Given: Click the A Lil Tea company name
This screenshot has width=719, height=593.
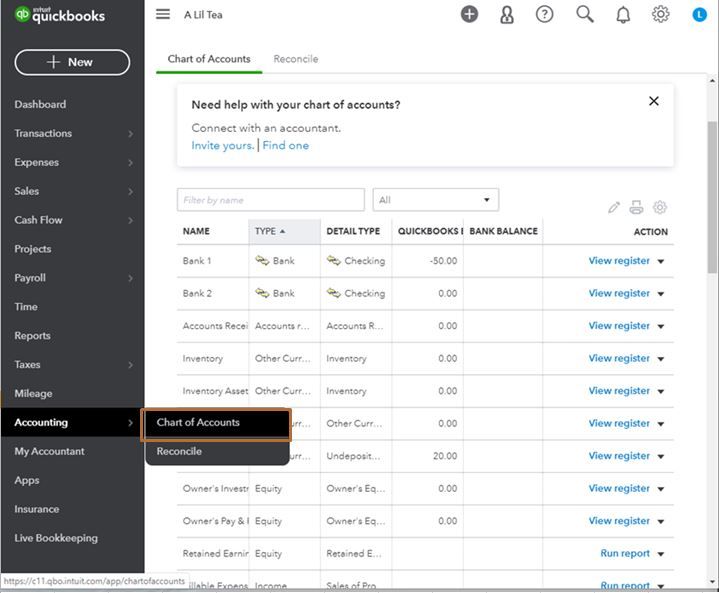Looking at the screenshot, I should [203, 15].
